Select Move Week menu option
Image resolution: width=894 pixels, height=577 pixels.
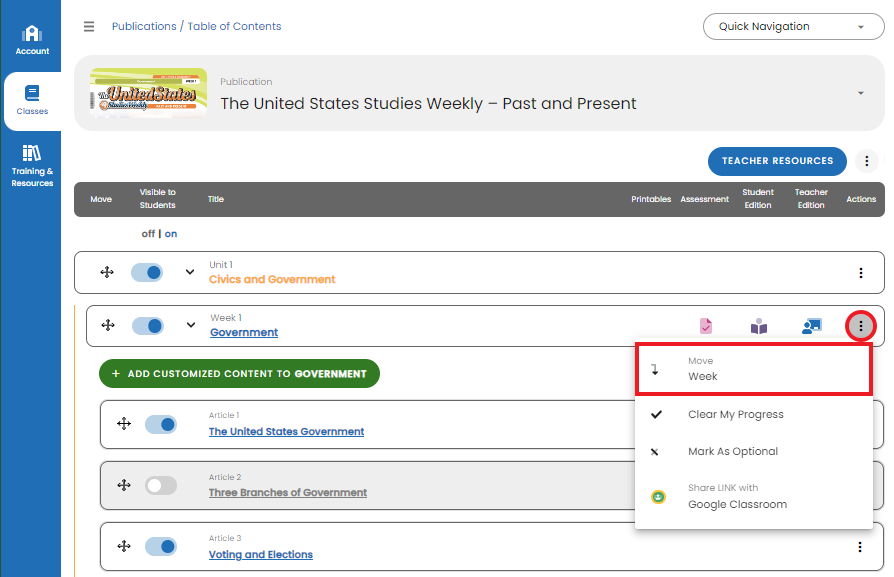(x=754, y=369)
